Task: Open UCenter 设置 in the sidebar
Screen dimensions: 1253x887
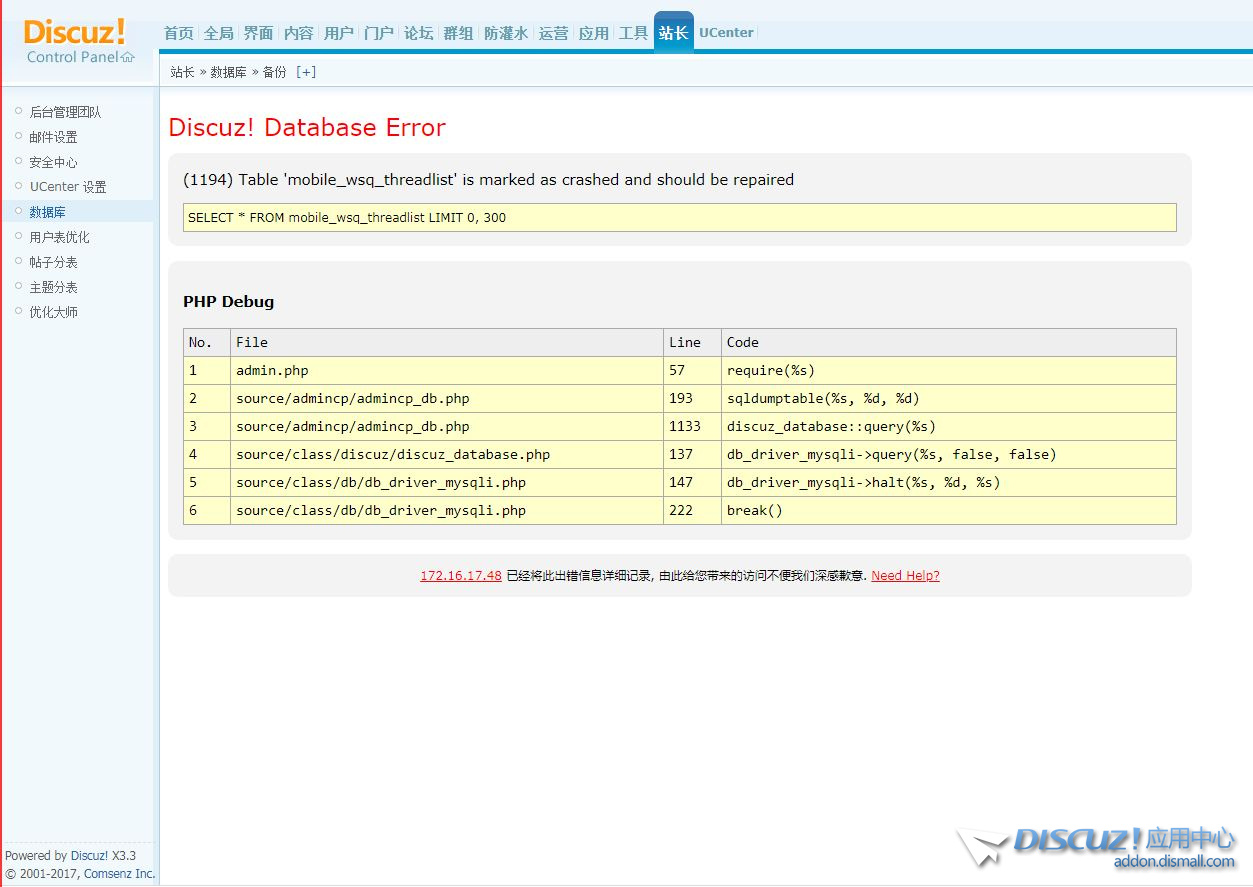Action: coord(68,187)
